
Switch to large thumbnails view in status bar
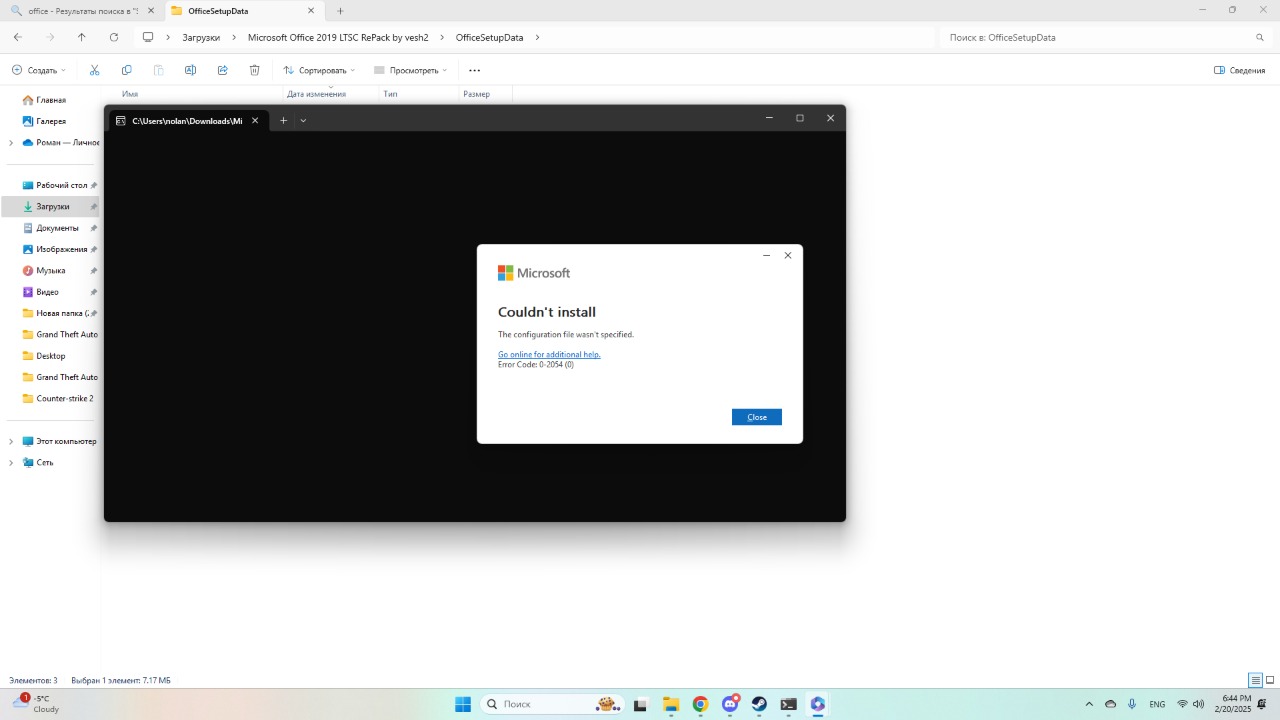1270,680
